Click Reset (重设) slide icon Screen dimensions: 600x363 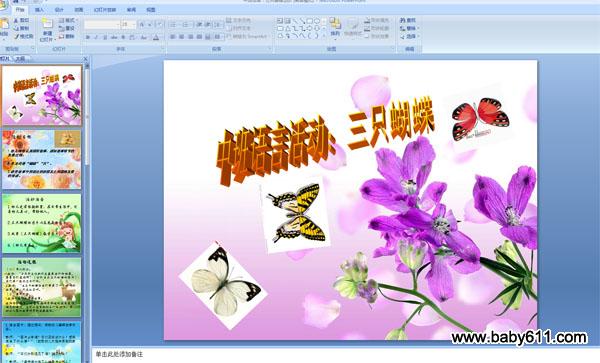tap(62, 28)
